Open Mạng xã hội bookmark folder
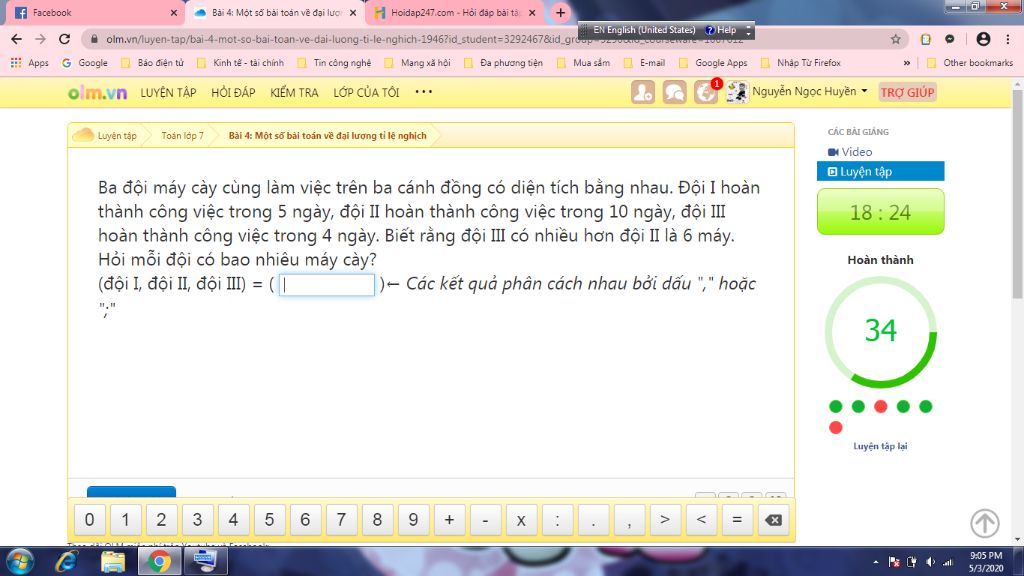 point(418,63)
